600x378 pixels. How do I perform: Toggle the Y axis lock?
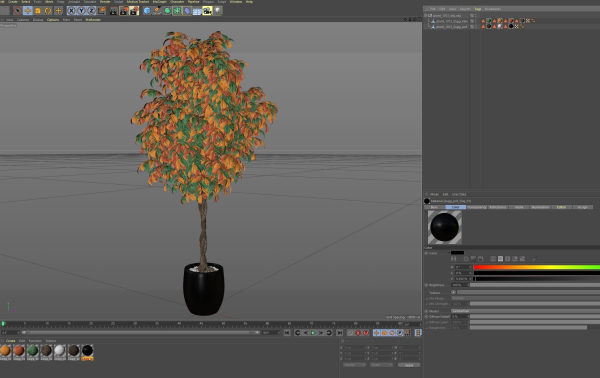coord(81,11)
